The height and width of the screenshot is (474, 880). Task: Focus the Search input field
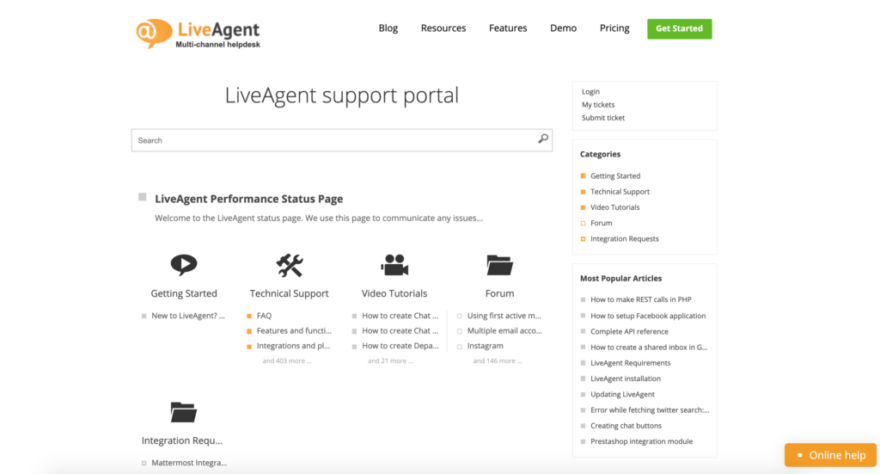330,140
